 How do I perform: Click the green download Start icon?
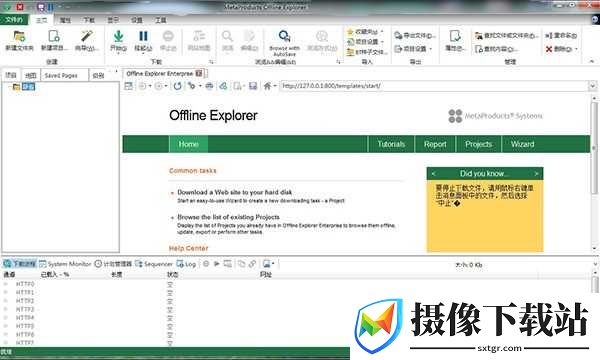(119, 36)
